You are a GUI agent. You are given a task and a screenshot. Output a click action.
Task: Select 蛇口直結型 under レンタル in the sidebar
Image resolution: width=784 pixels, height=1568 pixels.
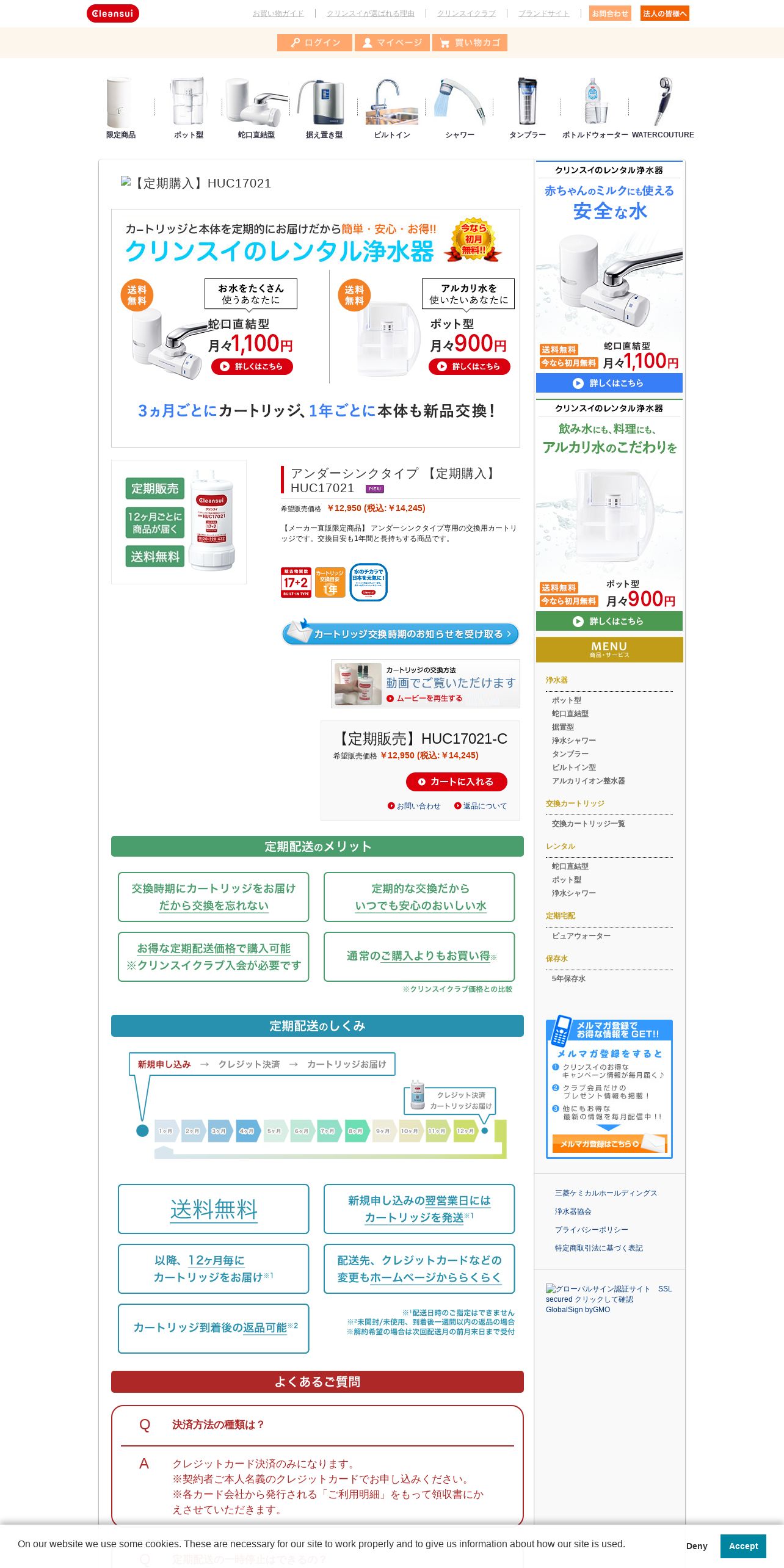[570, 866]
